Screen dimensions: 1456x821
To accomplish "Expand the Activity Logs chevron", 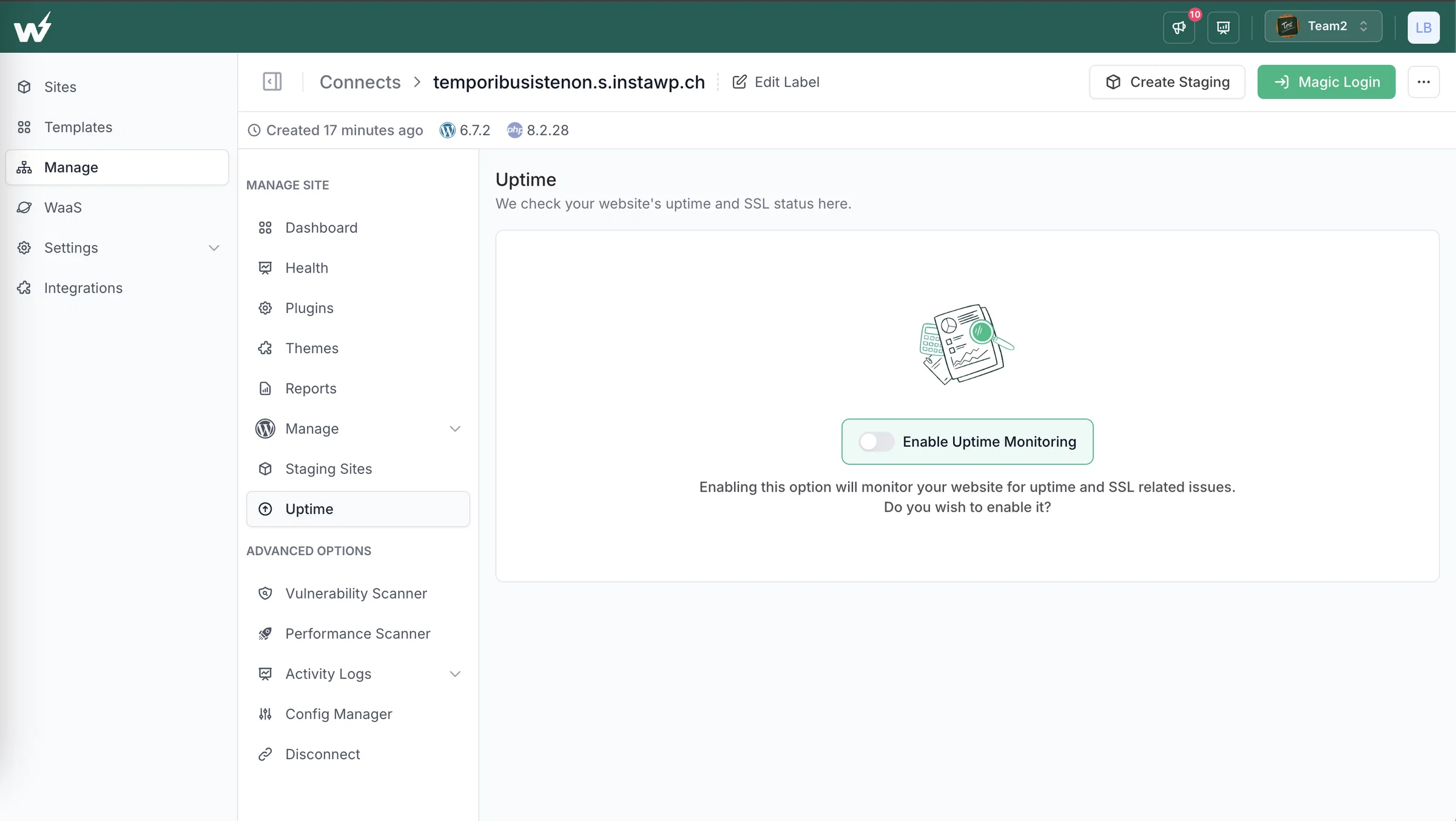I will (455, 674).
